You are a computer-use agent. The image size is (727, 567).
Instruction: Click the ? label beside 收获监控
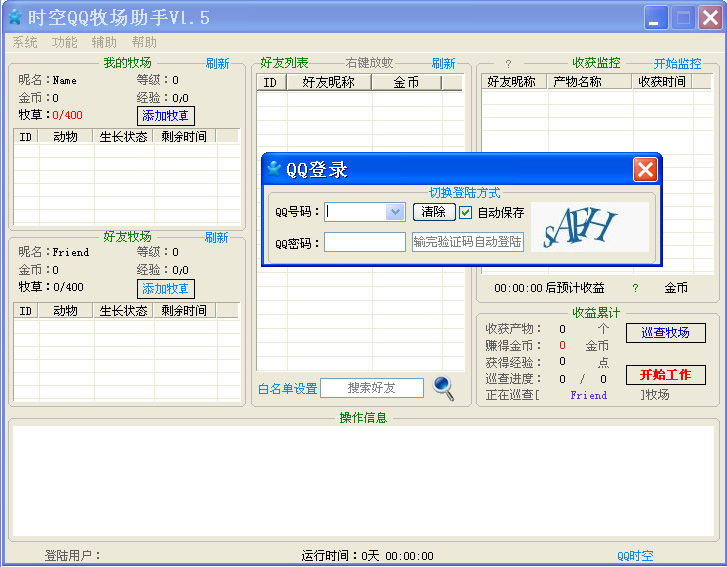coord(508,64)
